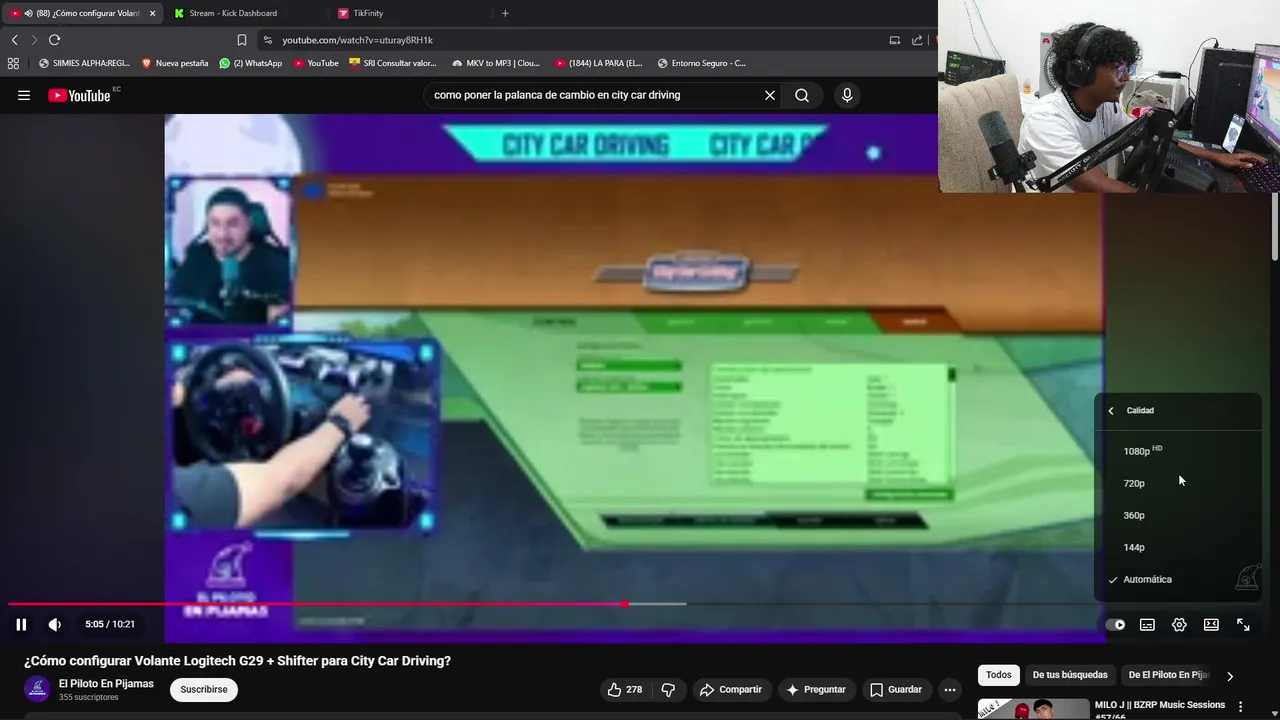Screen dimensions: 1280x720
Task: Toggle subtitles in player controls
Action: 1147,625
